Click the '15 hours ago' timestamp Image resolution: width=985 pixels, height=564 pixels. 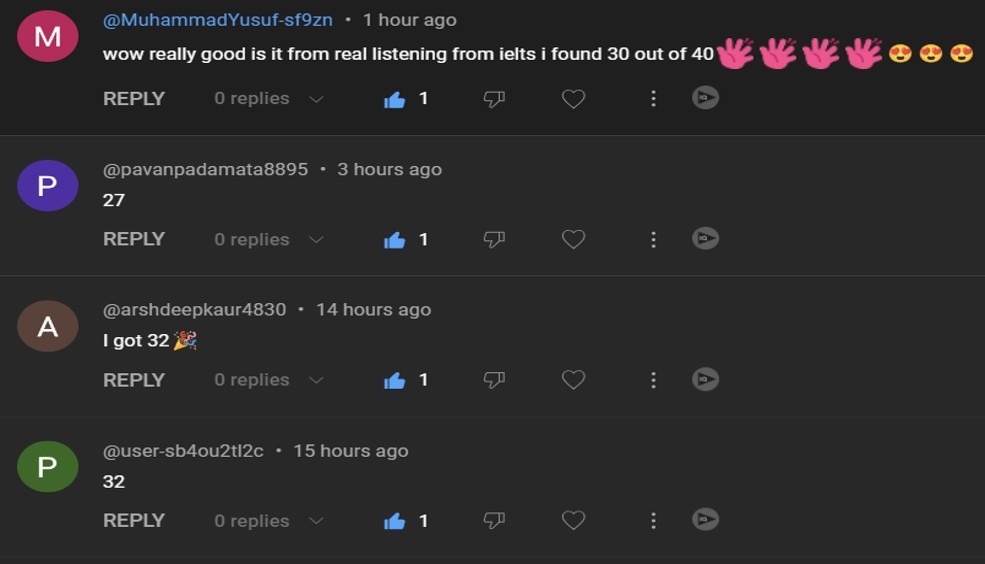[x=350, y=451]
